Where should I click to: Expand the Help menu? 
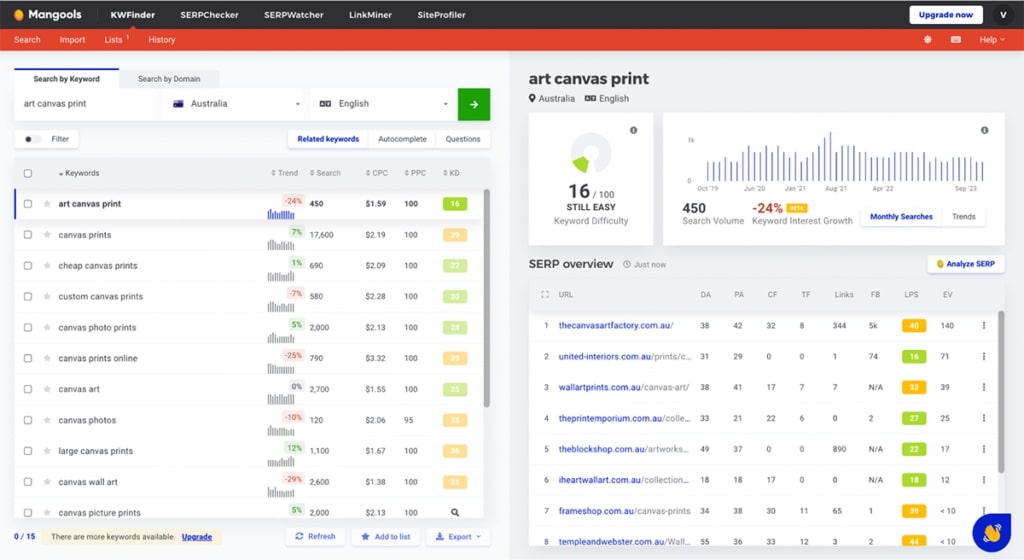[991, 40]
